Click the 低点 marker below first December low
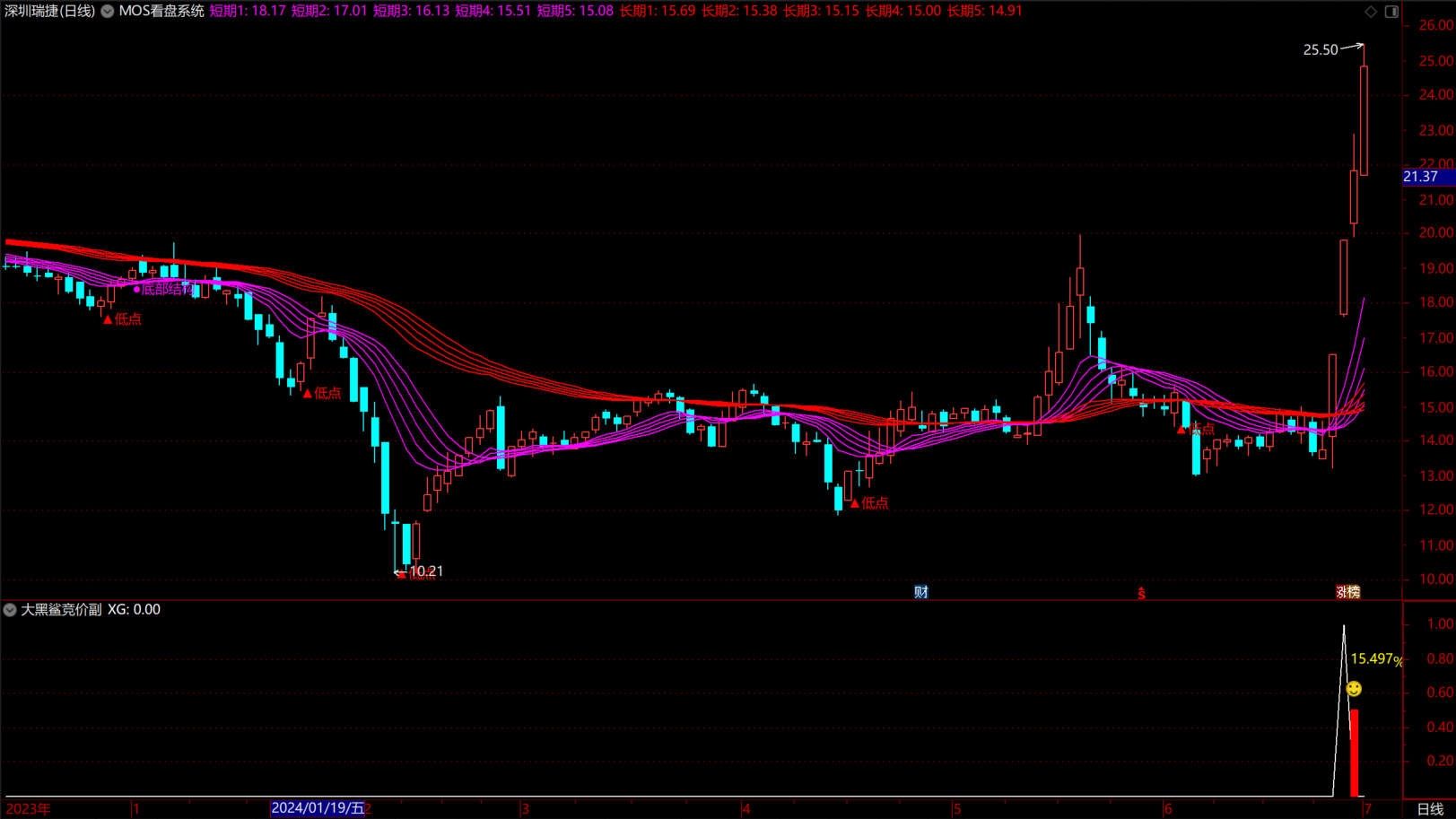 (x=122, y=319)
